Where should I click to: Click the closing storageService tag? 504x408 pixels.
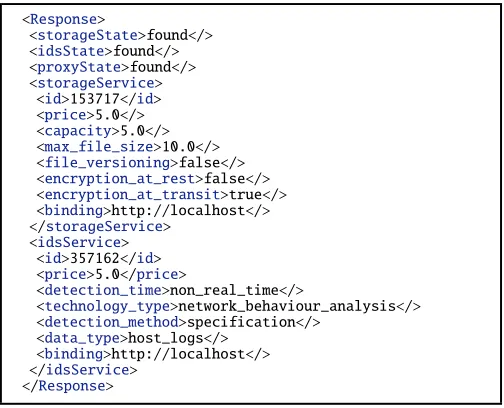(x=100, y=227)
